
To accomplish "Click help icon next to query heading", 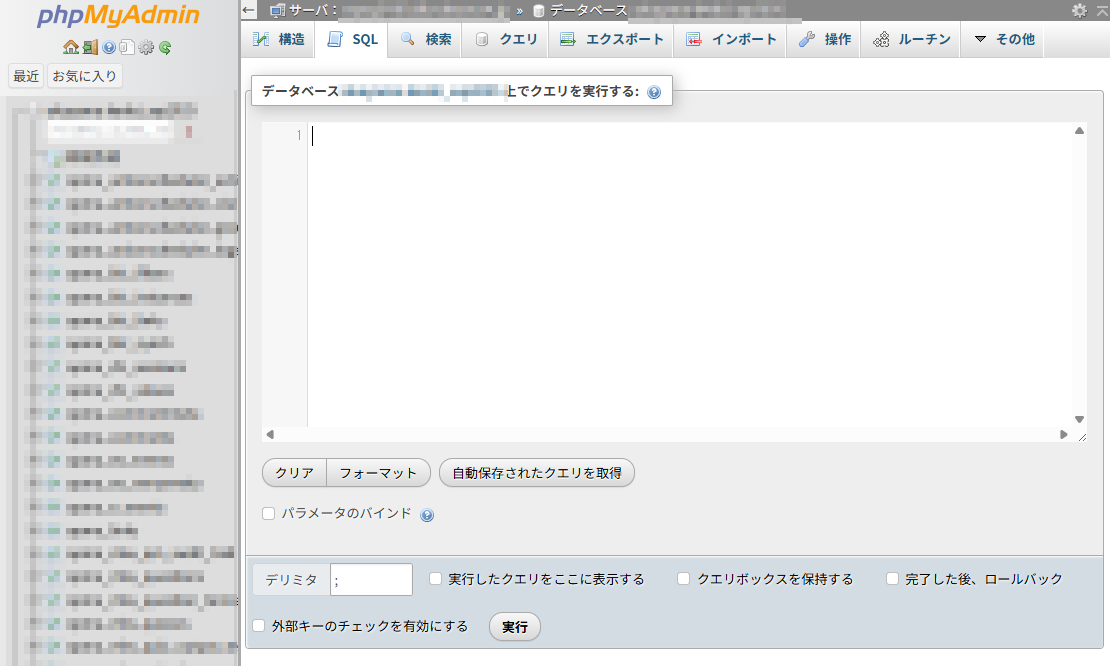I will [654, 92].
